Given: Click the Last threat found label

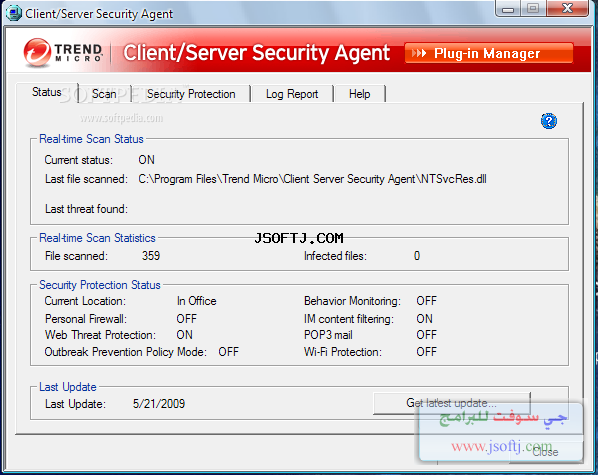Looking at the screenshot, I should [86, 209].
